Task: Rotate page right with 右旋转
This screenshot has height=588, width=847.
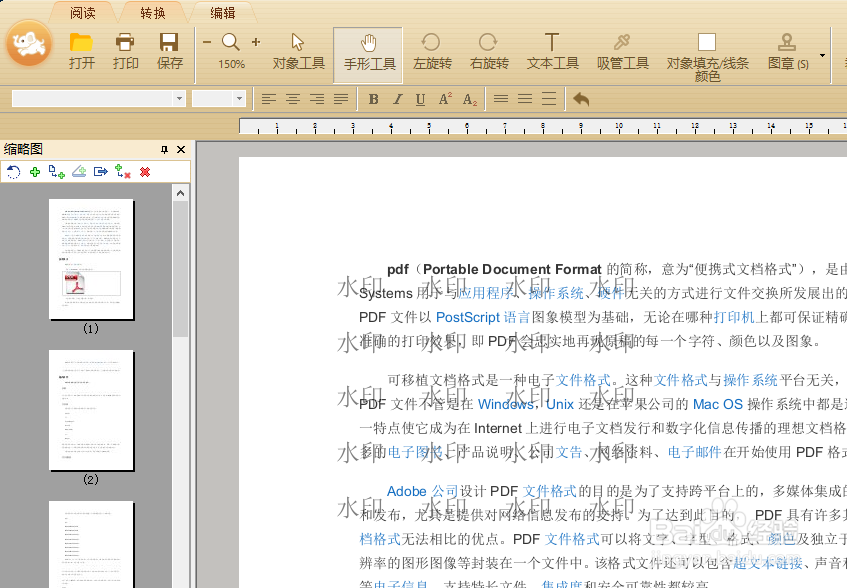Action: [x=489, y=51]
